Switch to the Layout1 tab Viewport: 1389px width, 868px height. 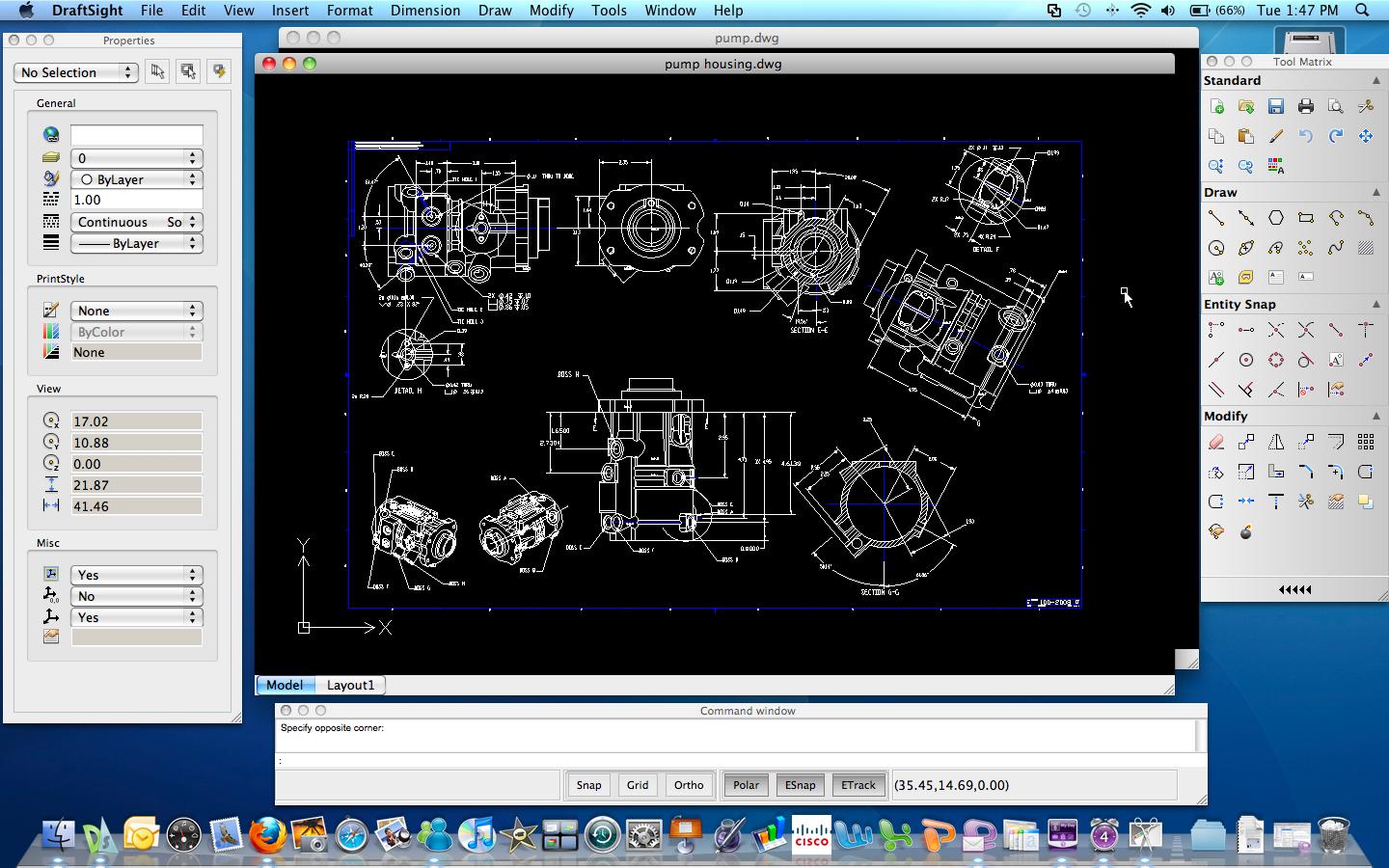coord(351,685)
